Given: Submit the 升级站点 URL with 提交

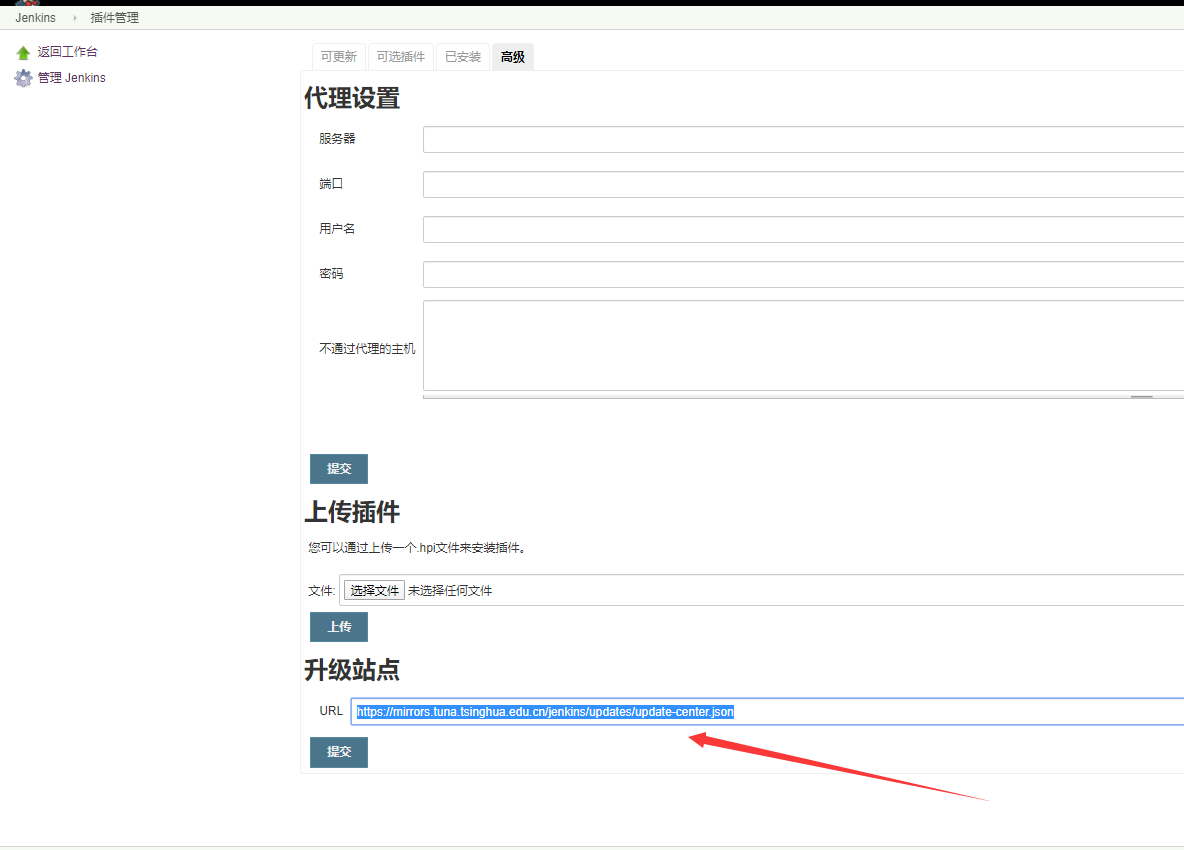Looking at the screenshot, I should pyautogui.click(x=339, y=752).
